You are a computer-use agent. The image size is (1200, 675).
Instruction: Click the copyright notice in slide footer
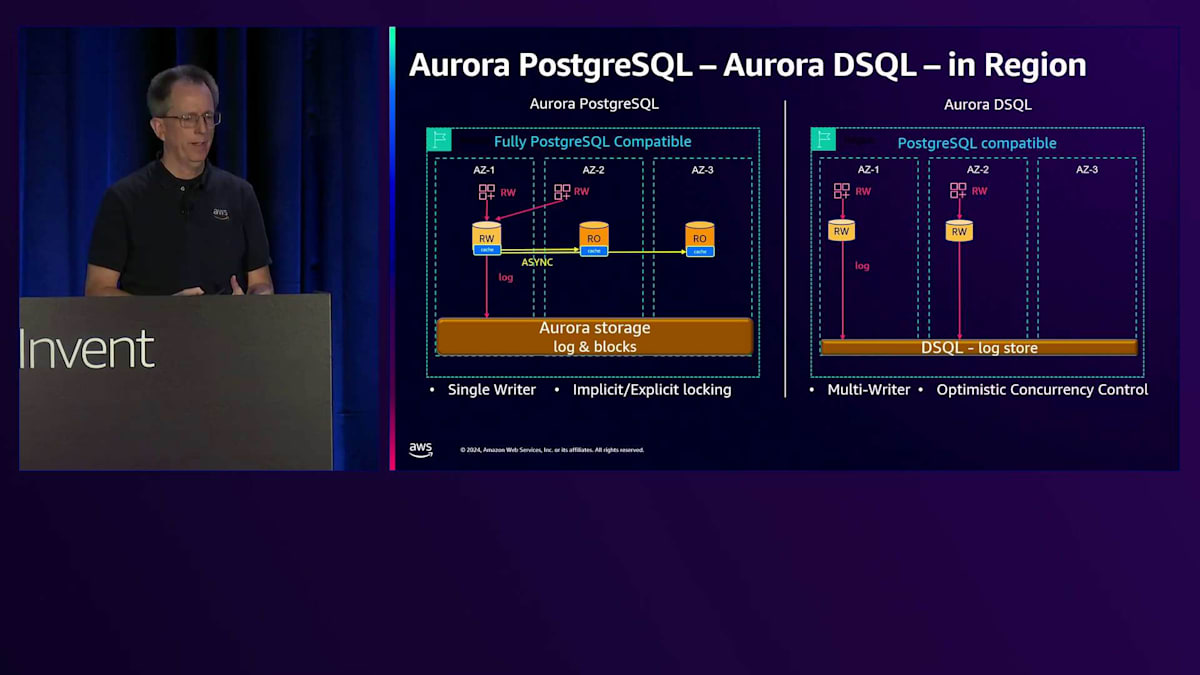pyautogui.click(x=552, y=450)
